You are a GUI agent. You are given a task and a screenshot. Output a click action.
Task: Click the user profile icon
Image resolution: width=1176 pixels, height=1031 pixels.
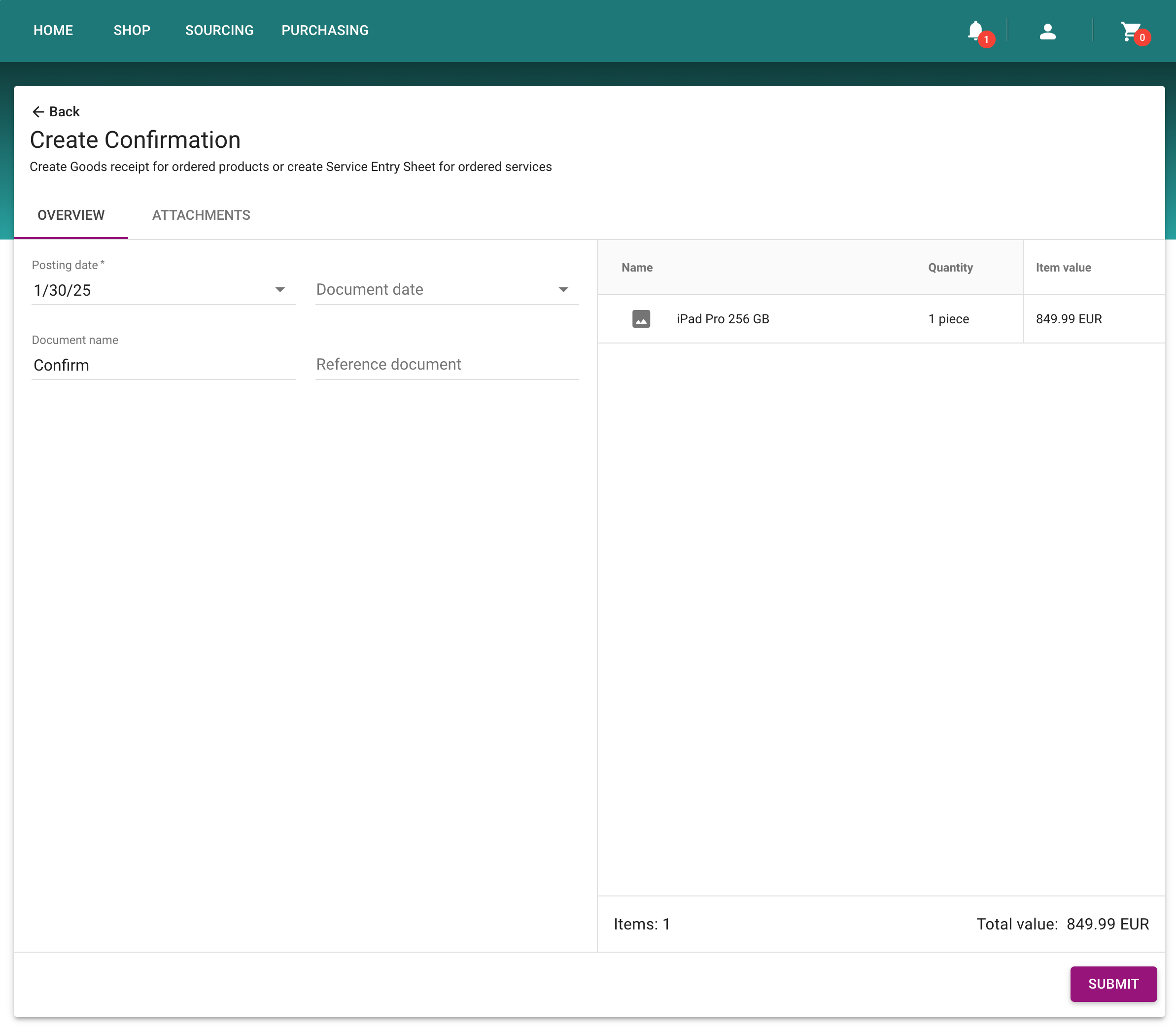(x=1047, y=31)
